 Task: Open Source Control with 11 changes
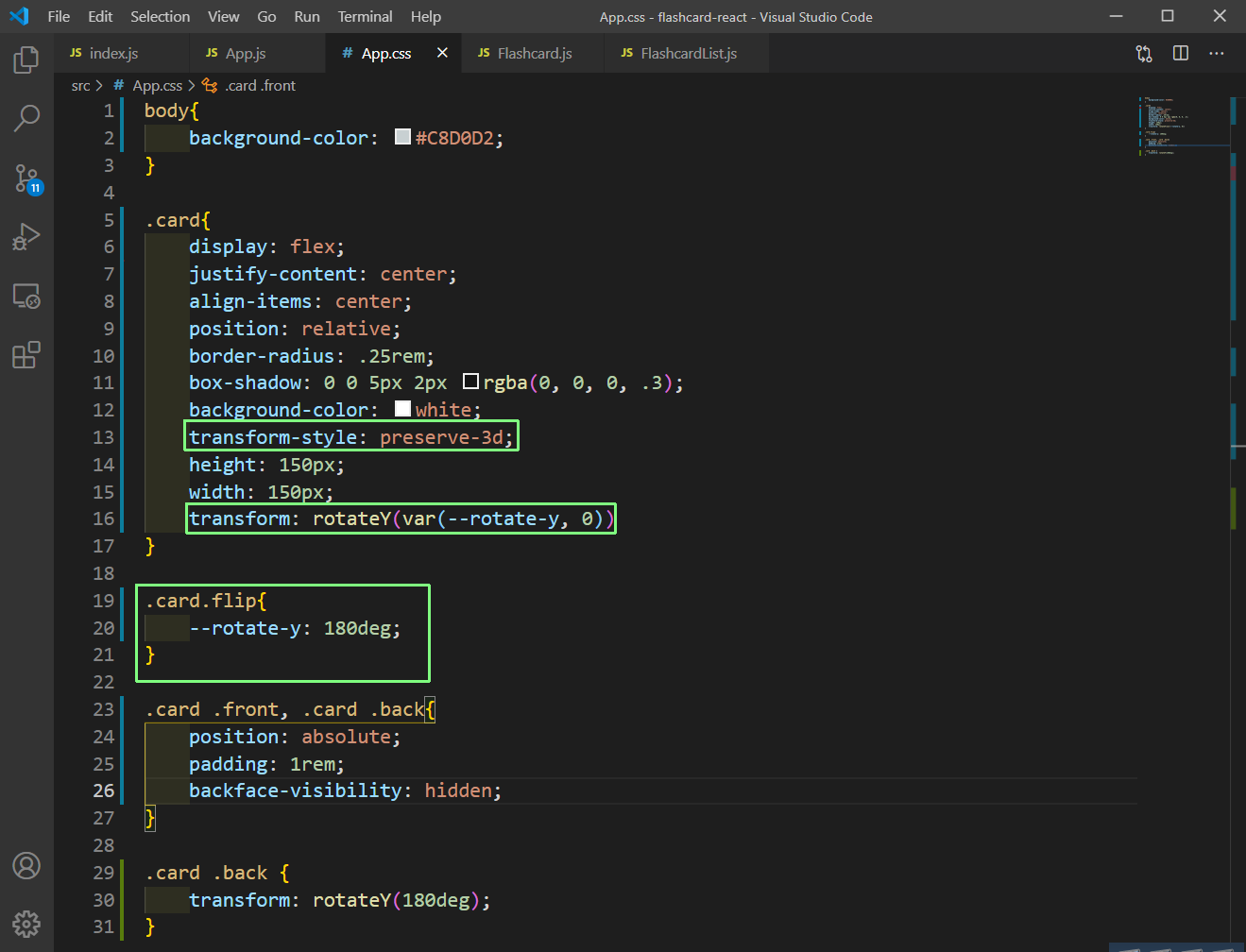point(26,178)
